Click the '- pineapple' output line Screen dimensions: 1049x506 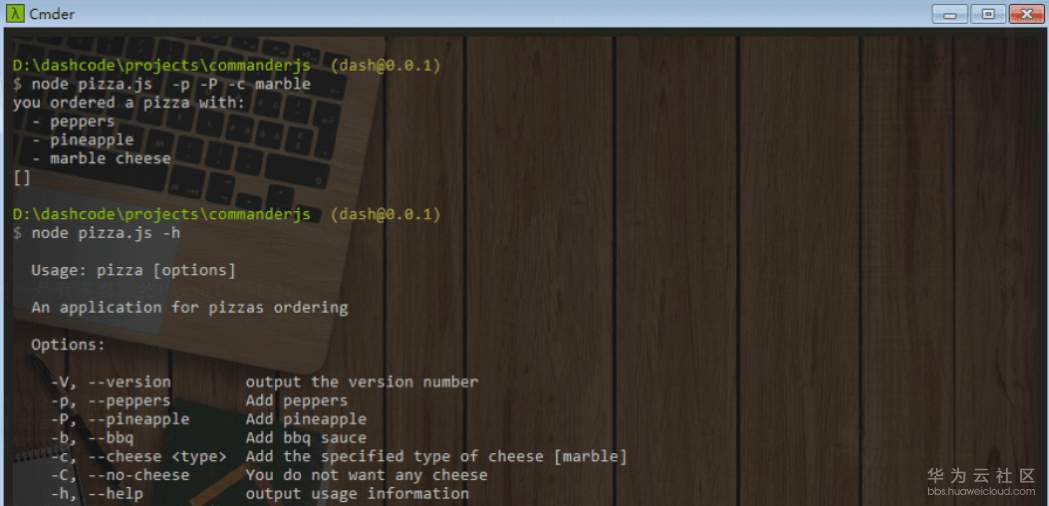click(x=83, y=140)
